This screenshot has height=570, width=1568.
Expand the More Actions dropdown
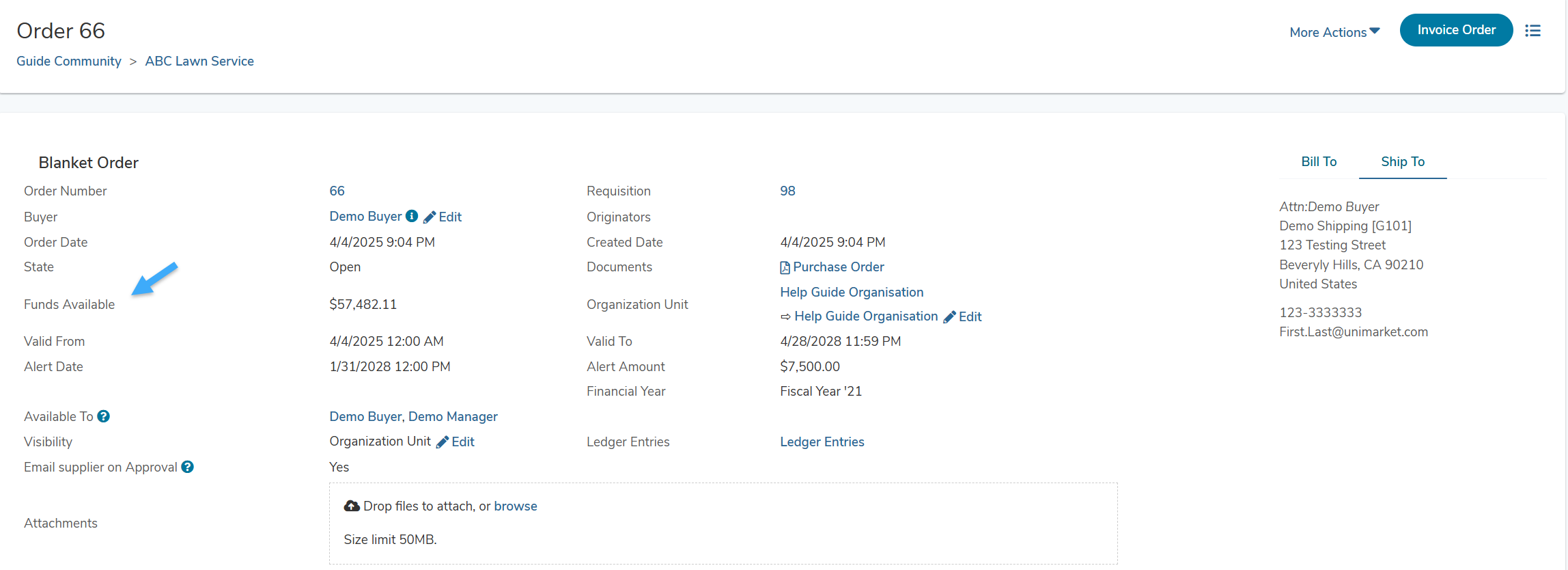point(1334,32)
